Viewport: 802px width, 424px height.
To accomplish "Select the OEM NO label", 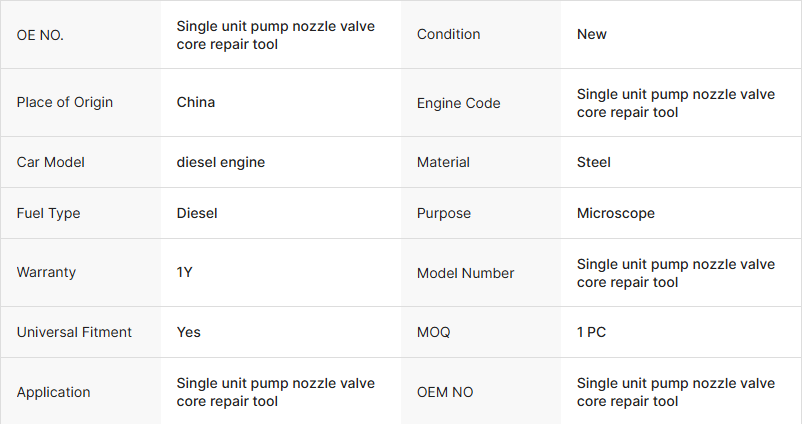I will (x=444, y=392).
